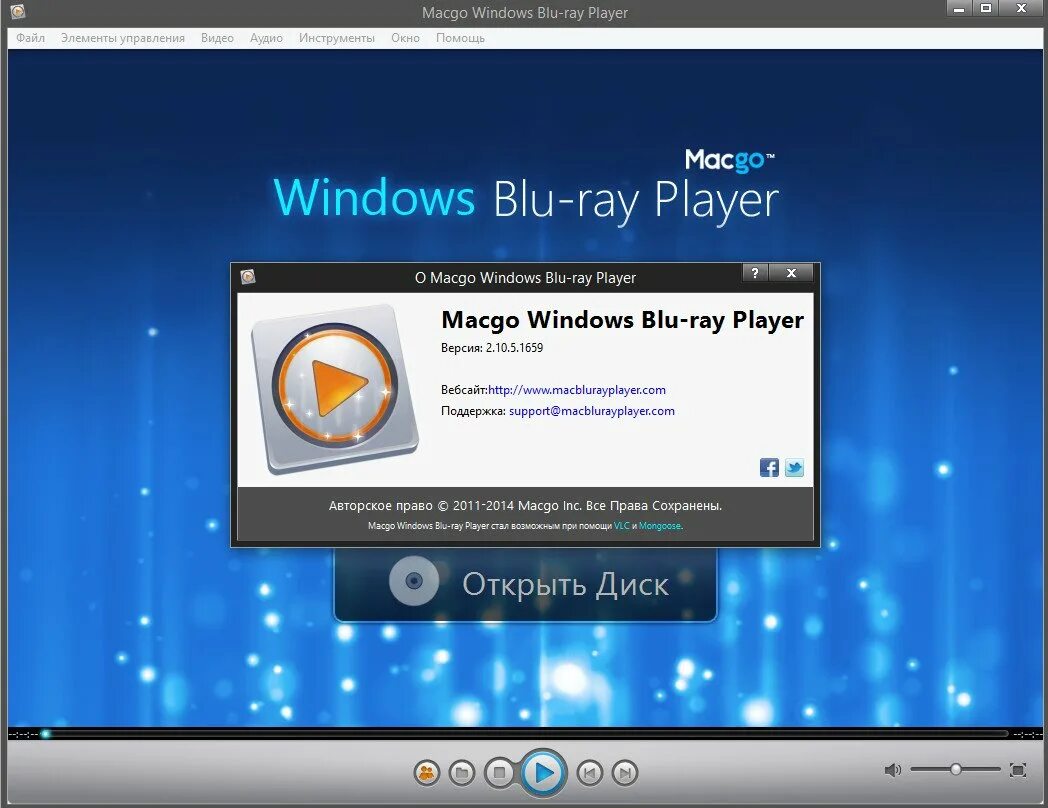The width and height of the screenshot is (1048, 808).
Task: Click the playback seek bar
Action: [x=525, y=734]
